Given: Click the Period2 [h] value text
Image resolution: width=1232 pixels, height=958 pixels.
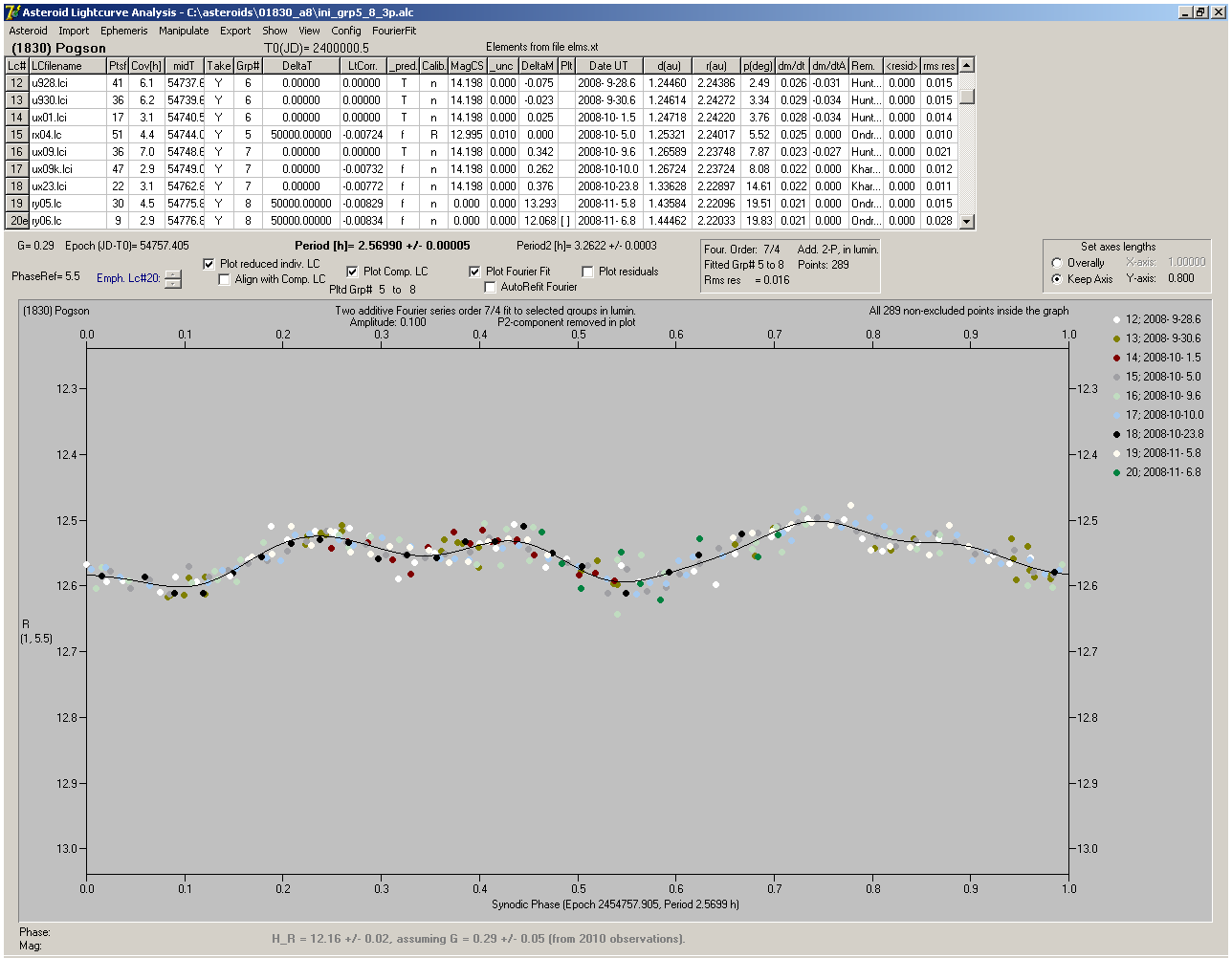Looking at the screenshot, I should point(586,246).
